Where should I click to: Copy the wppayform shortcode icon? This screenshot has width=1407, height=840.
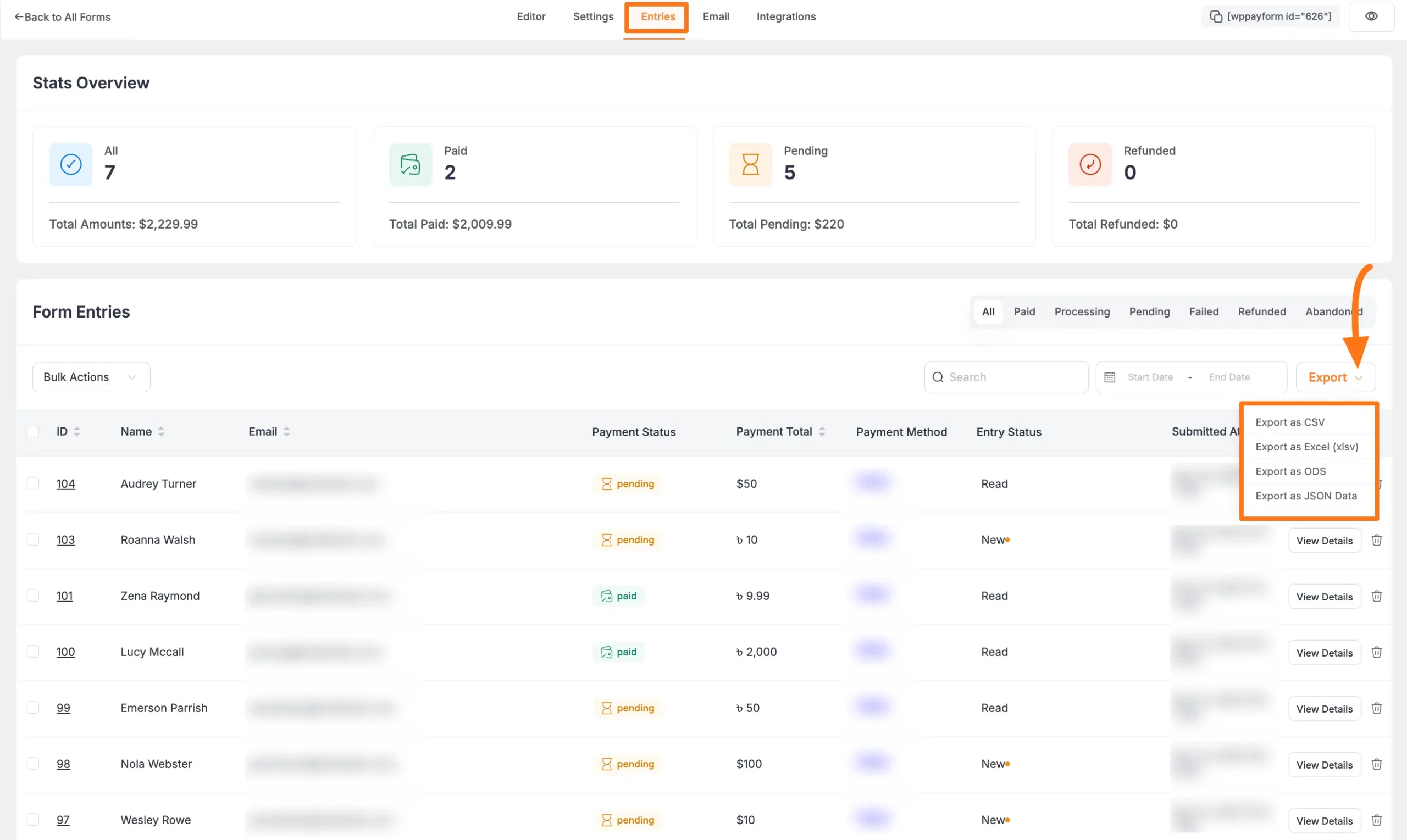(1216, 16)
